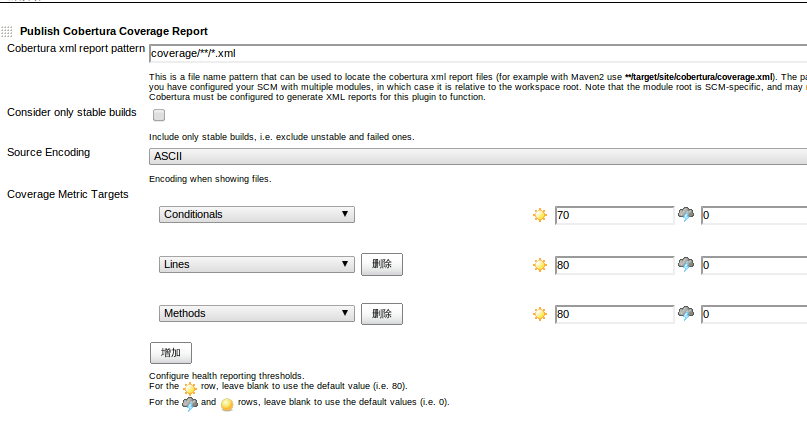Focus the Methods healthy threshold field showing 80
This screenshot has width=807, height=425.
615,314
